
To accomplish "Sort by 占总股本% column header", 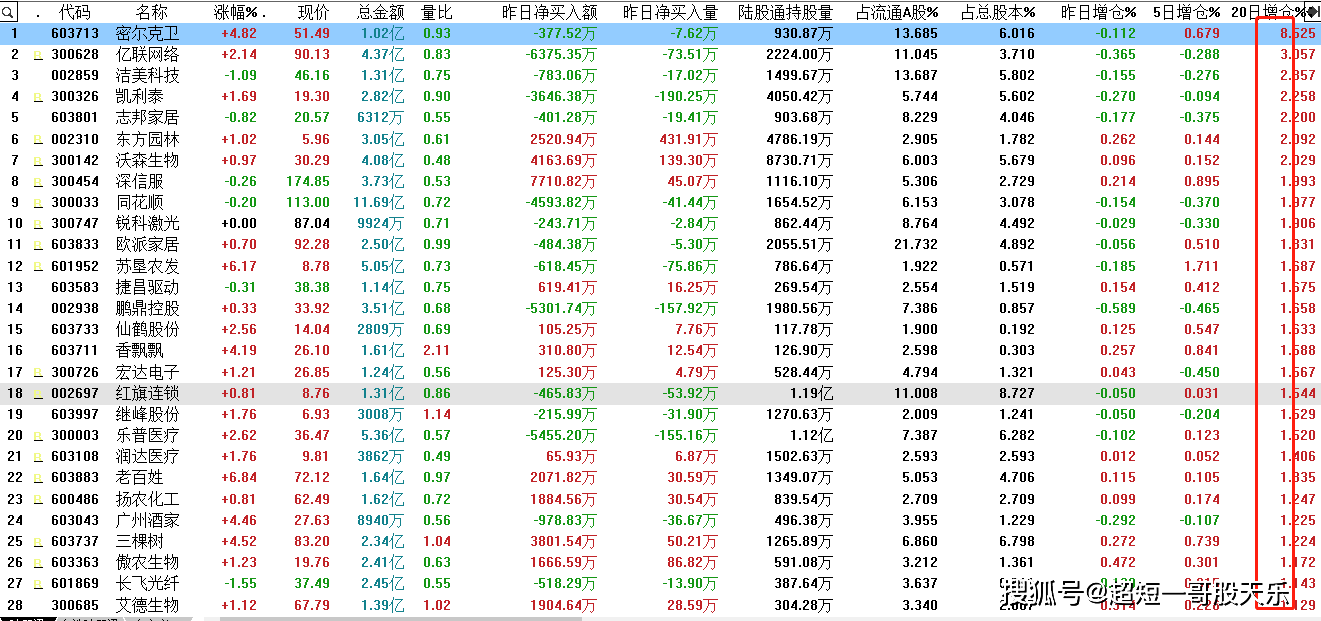I will [x=997, y=12].
